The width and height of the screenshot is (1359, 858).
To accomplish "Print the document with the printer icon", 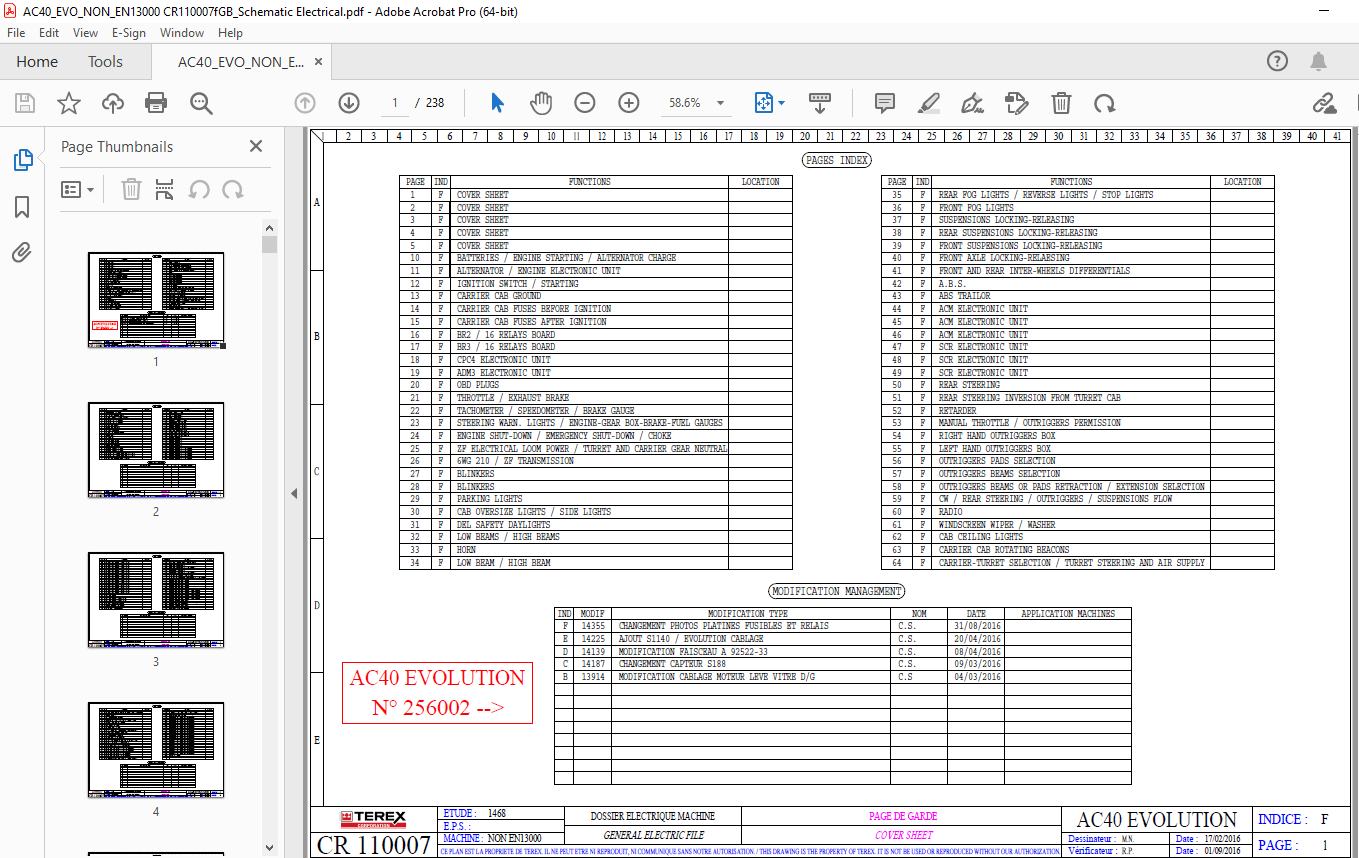I will [156, 103].
